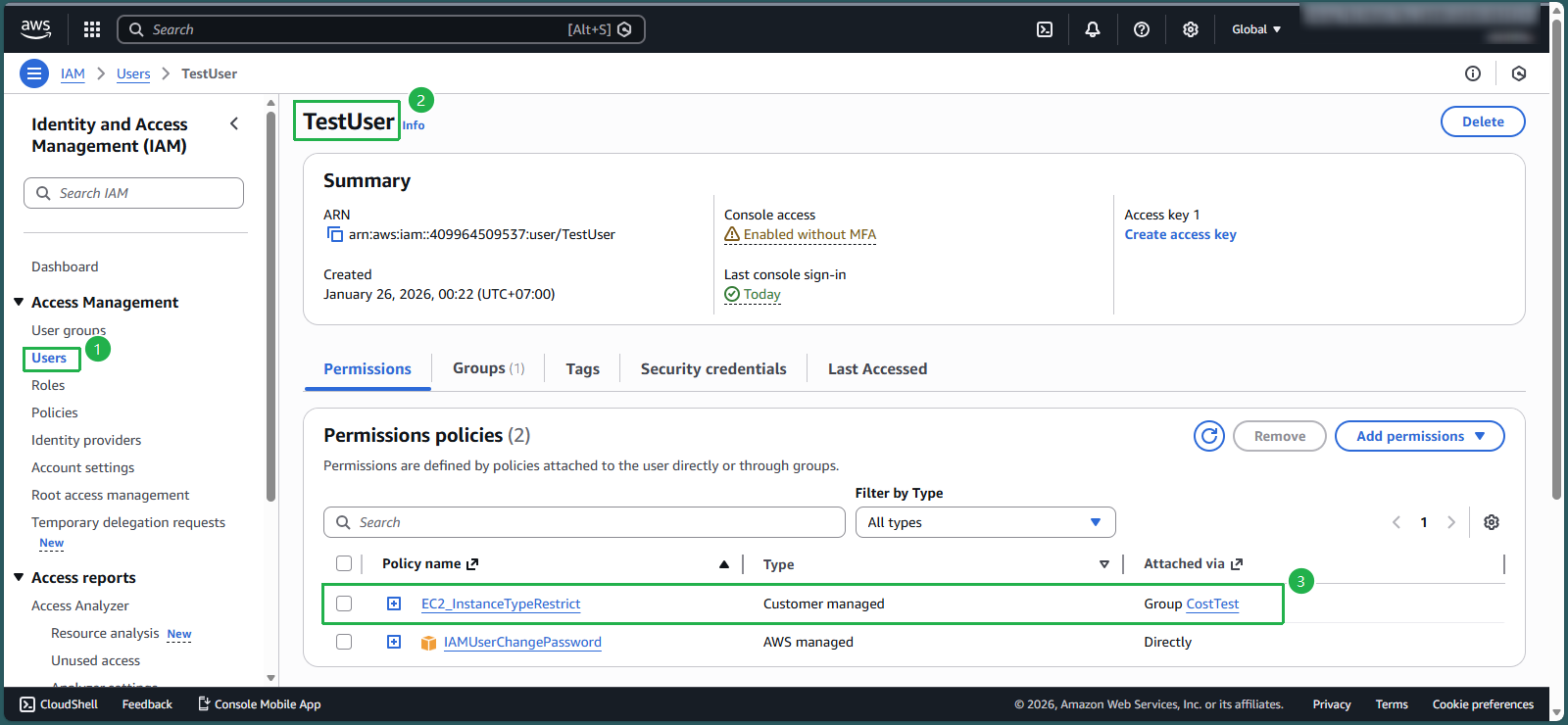Collapse the Access Management section
The height and width of the screenshot is (725, 1568).
[19, 302]
